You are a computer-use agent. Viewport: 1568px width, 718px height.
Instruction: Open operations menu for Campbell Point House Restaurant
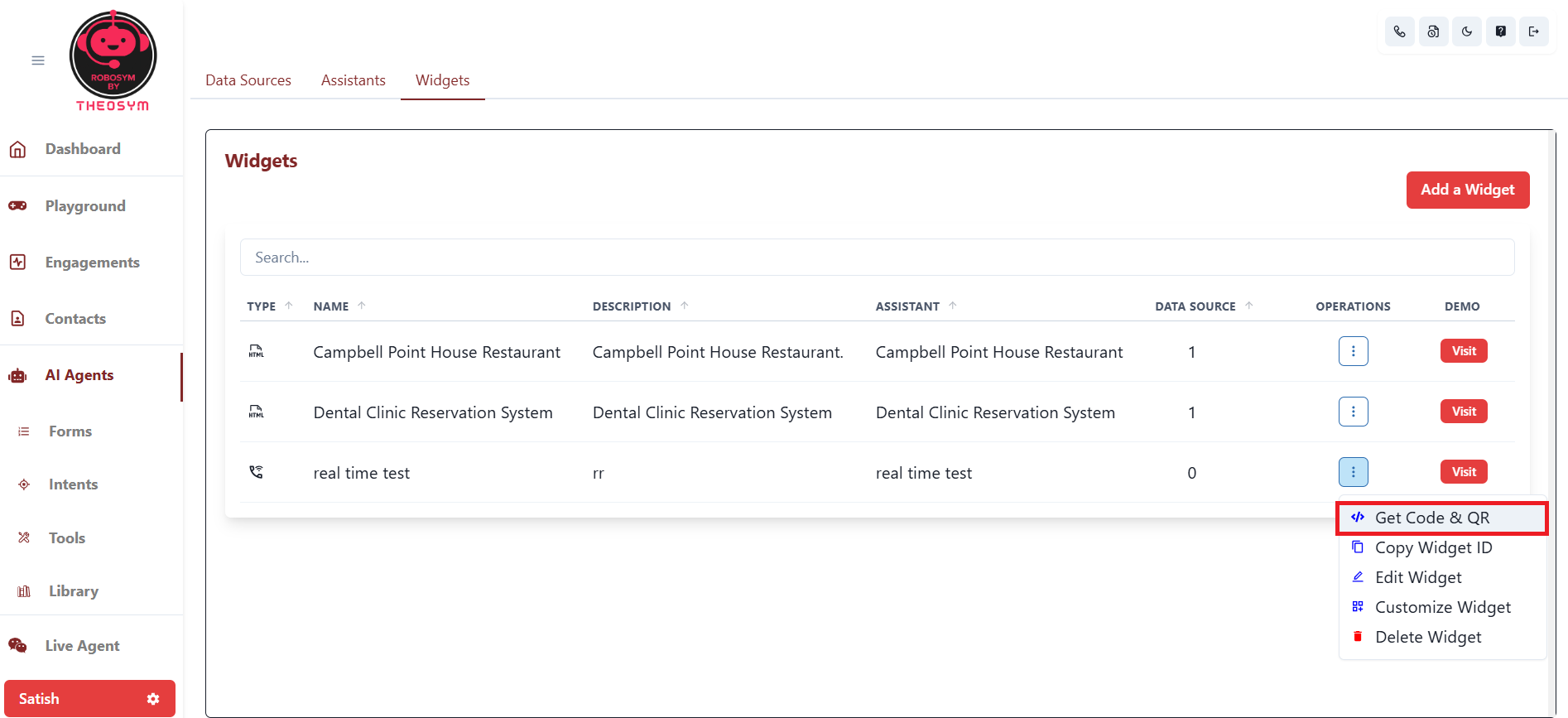tap(1354, 351)
